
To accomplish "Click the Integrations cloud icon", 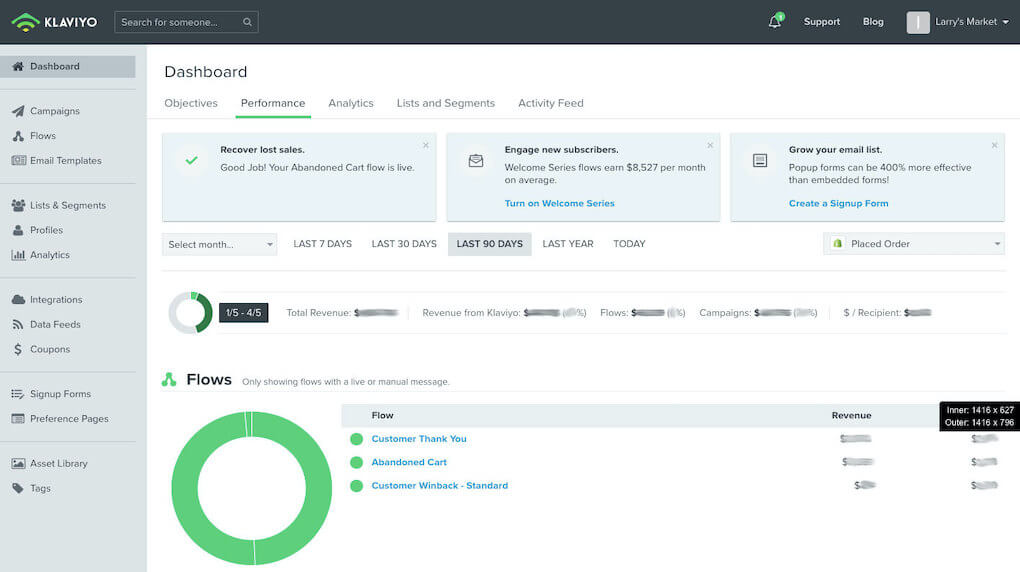I will coord(18,300).
